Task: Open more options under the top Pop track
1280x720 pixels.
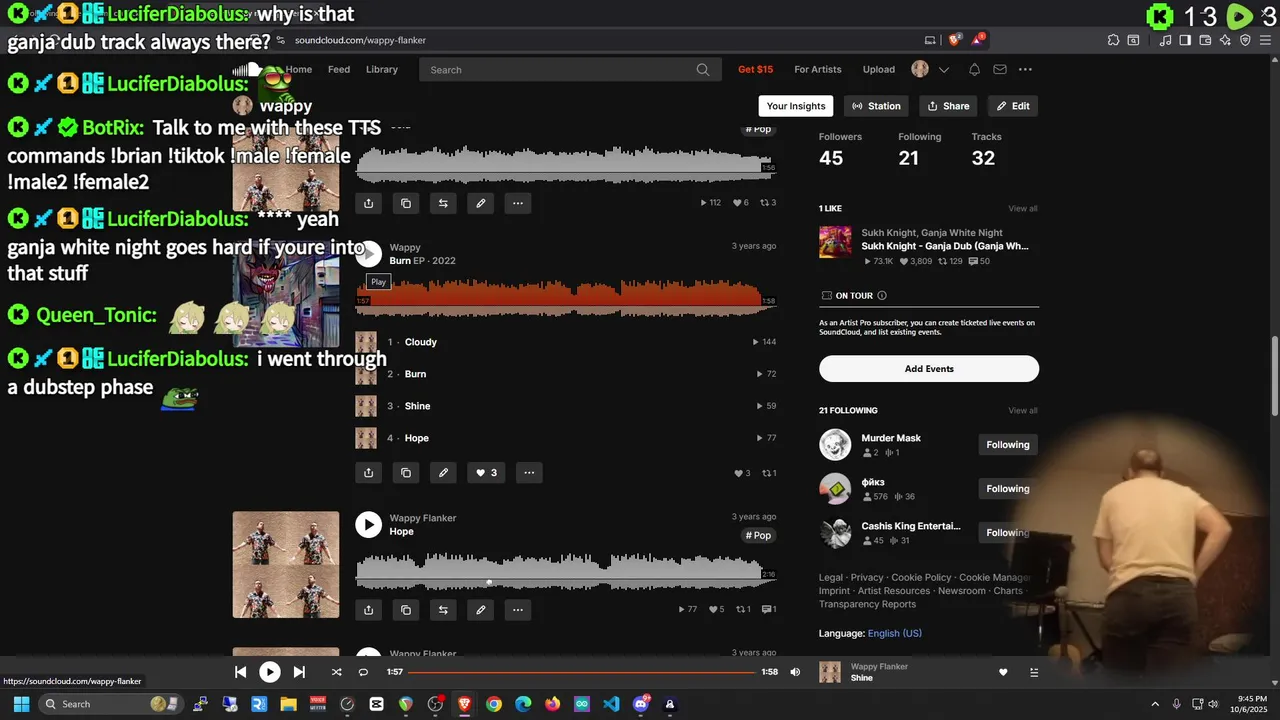Action: (518, 203)
